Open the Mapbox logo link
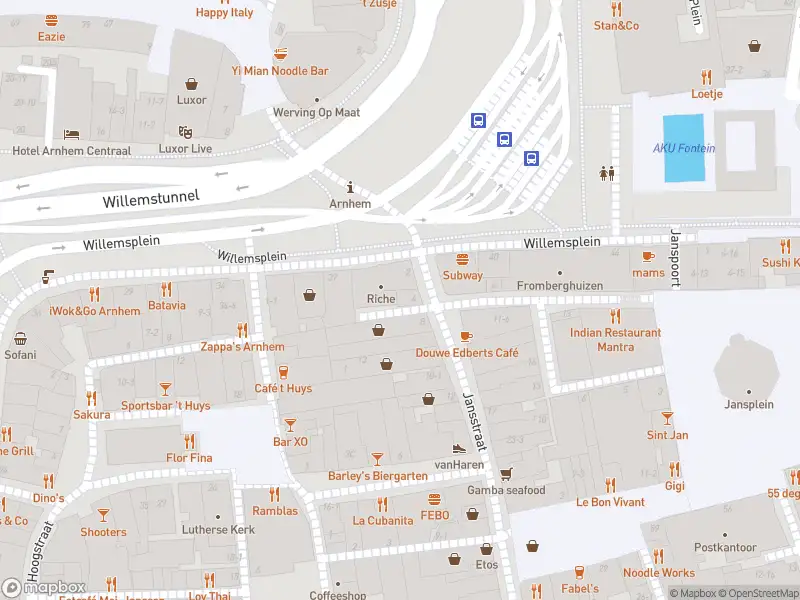 pos(44,587)
